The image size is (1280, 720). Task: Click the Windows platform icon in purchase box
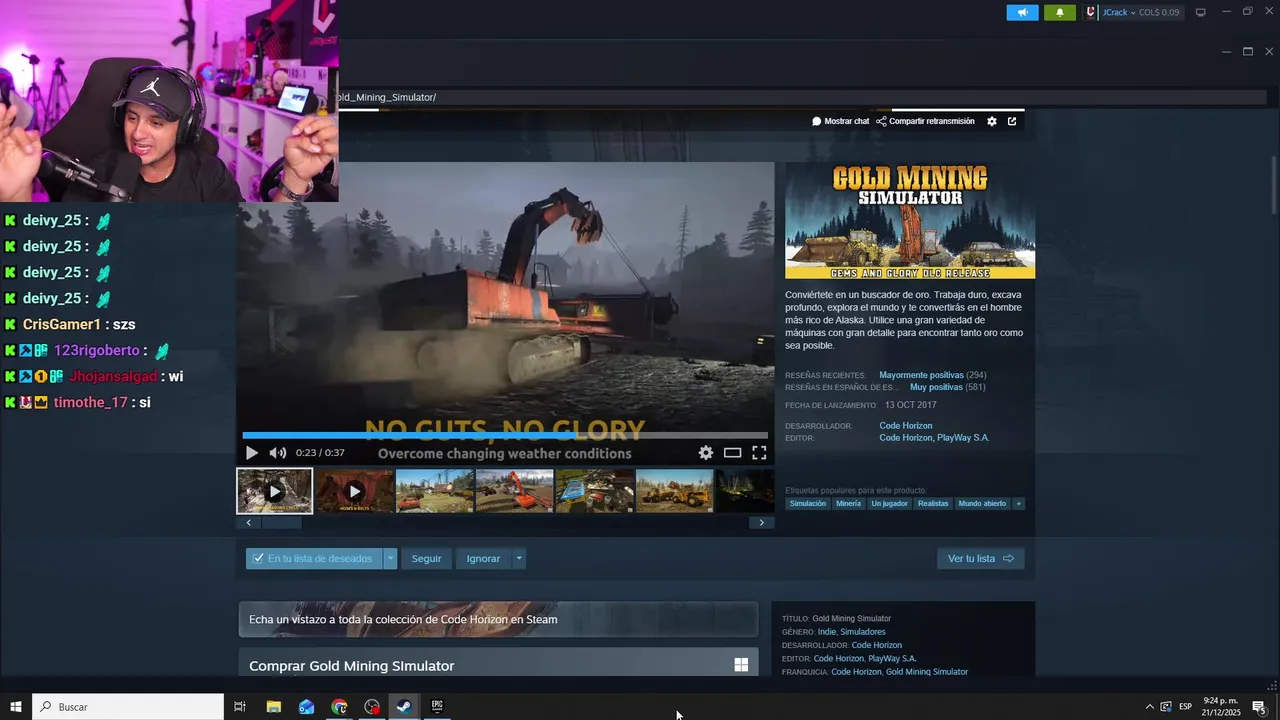741,665
